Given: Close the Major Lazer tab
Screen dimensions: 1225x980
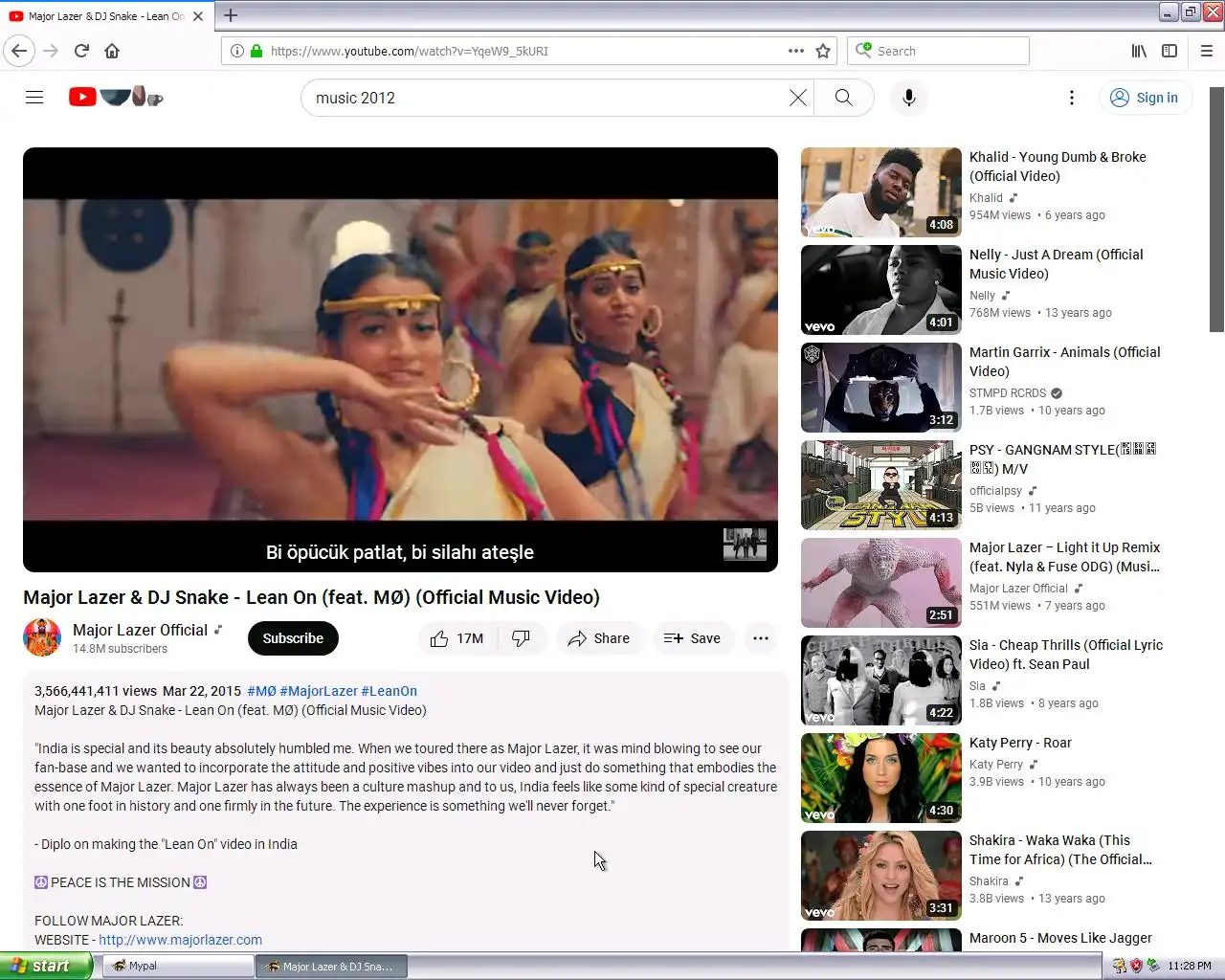Looking at the screenshot, I should tap(198, 16).
